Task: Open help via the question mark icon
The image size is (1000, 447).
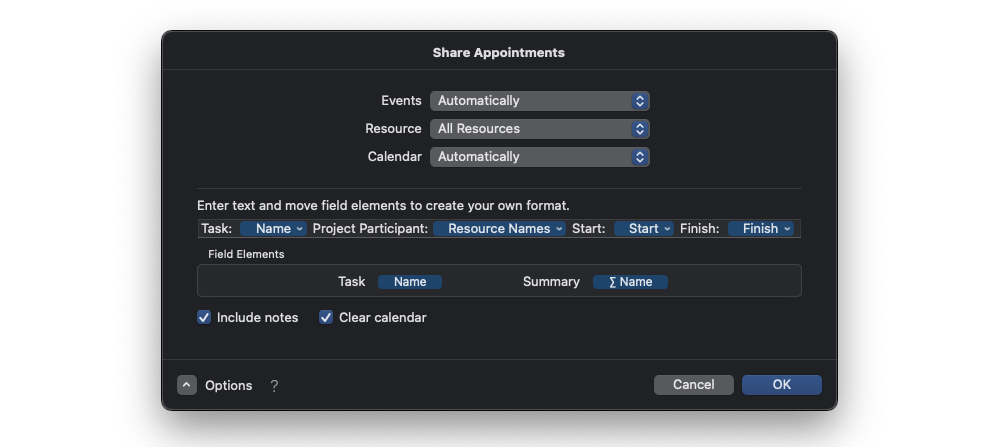Action: [x=274, y=386]
